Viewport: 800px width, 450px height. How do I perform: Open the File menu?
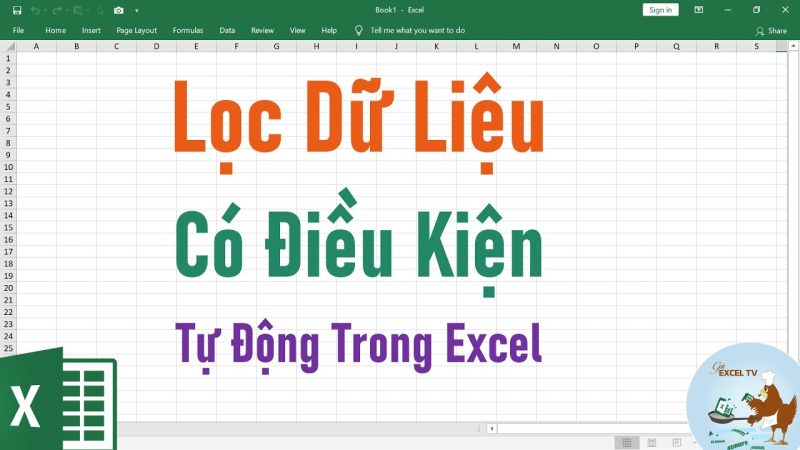[x=18, y=30]
